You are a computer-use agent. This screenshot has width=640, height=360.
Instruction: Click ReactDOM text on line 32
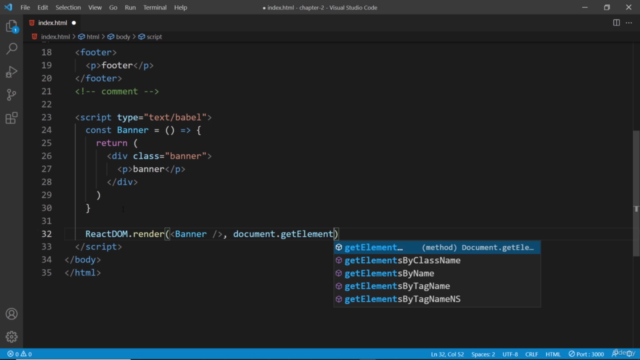click(107, 234)
